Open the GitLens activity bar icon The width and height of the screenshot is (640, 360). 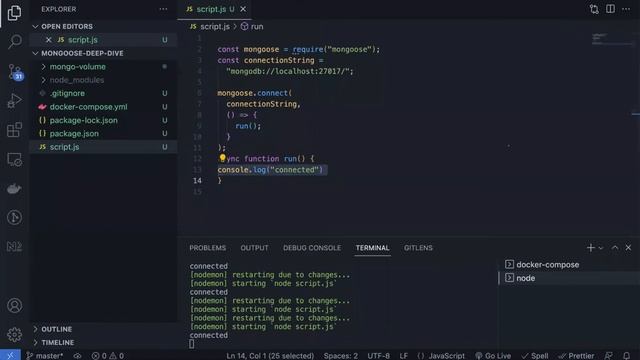14,217
